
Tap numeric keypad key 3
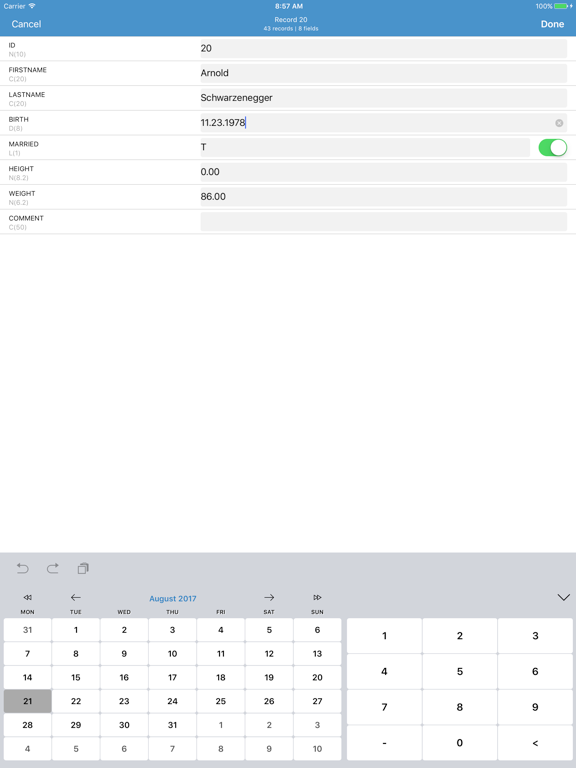[535, 636]
